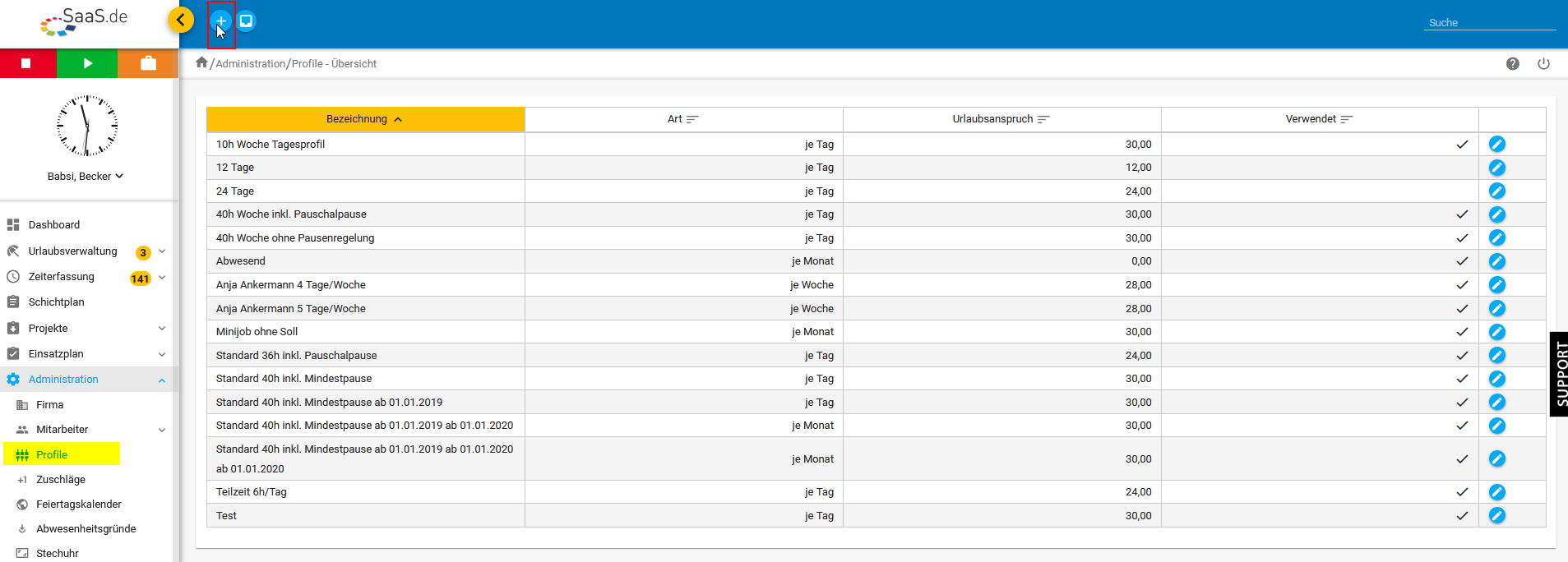
Task: Edit the Teilzeit 6h/Tag profile
Action: click(1496, 492)
